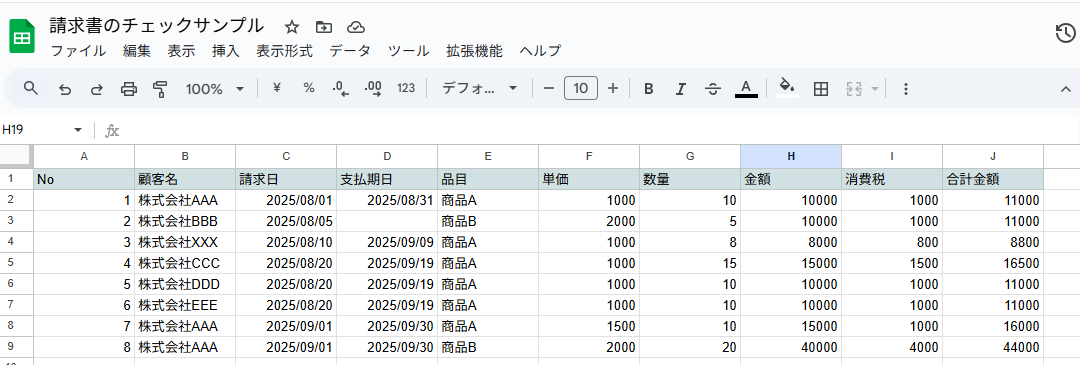This screenshot has width=1080, height=365.
Task: Format as currency with yen icon
Action: pyautogui.click(x=277, y=88)
